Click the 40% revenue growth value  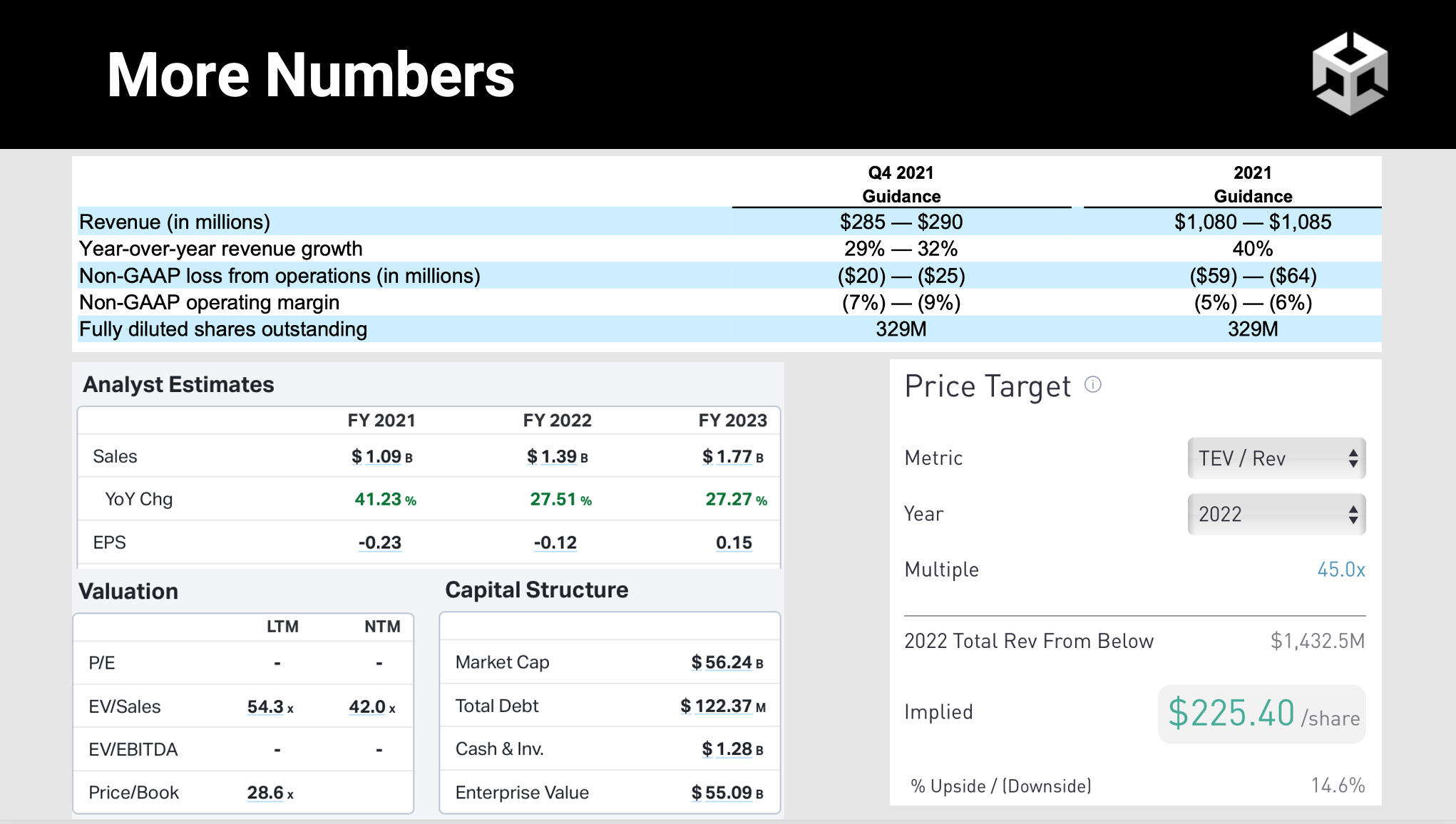coord(1253,249)
